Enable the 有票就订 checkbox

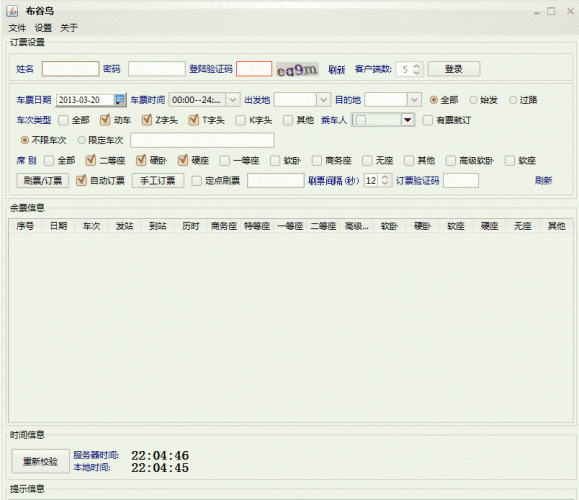tap(428, 120)
